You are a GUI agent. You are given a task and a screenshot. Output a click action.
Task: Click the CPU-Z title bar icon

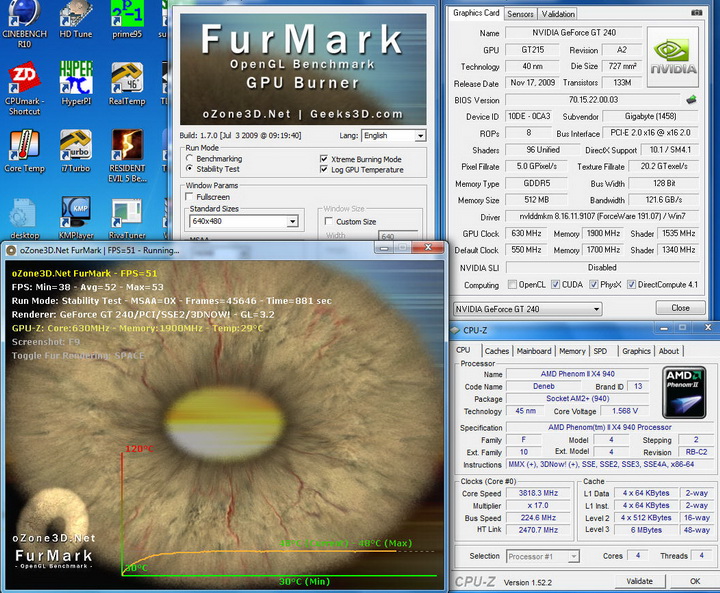click(455, 330)
